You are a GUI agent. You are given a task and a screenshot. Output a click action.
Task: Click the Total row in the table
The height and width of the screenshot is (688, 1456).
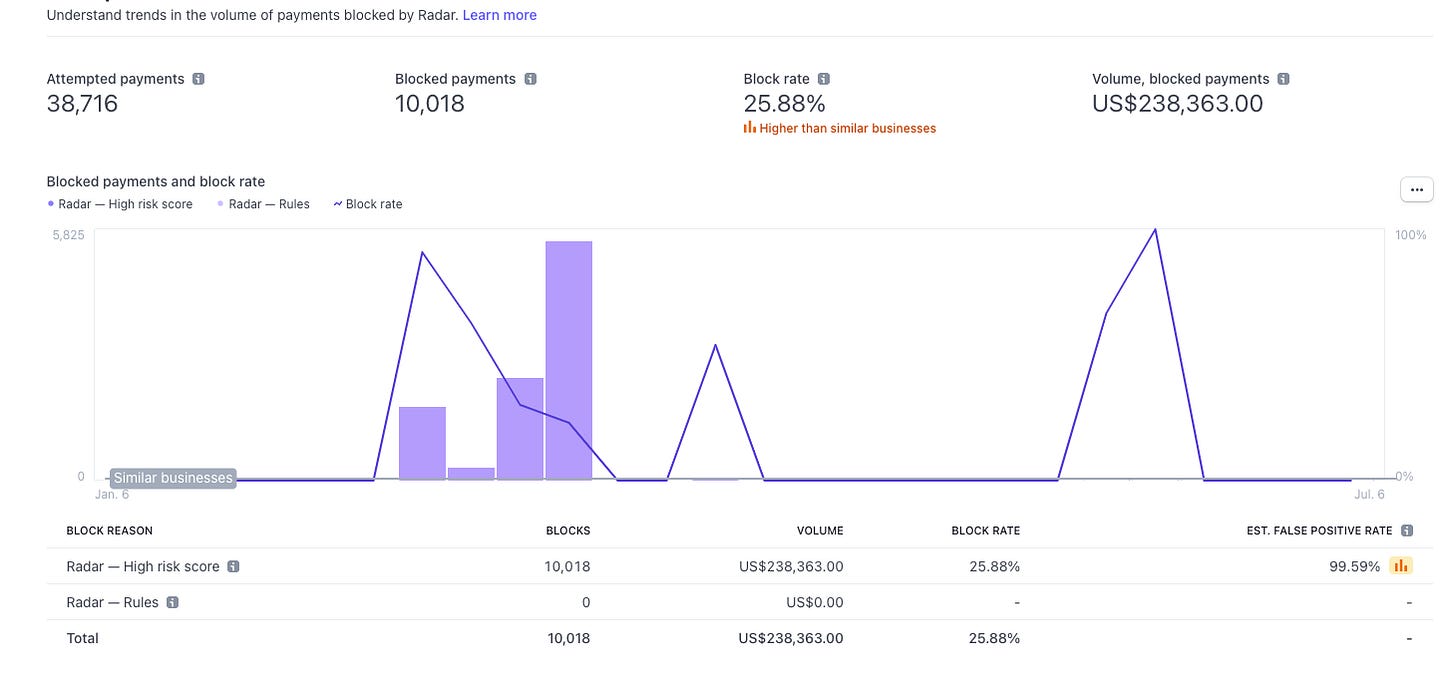[82, 638]
